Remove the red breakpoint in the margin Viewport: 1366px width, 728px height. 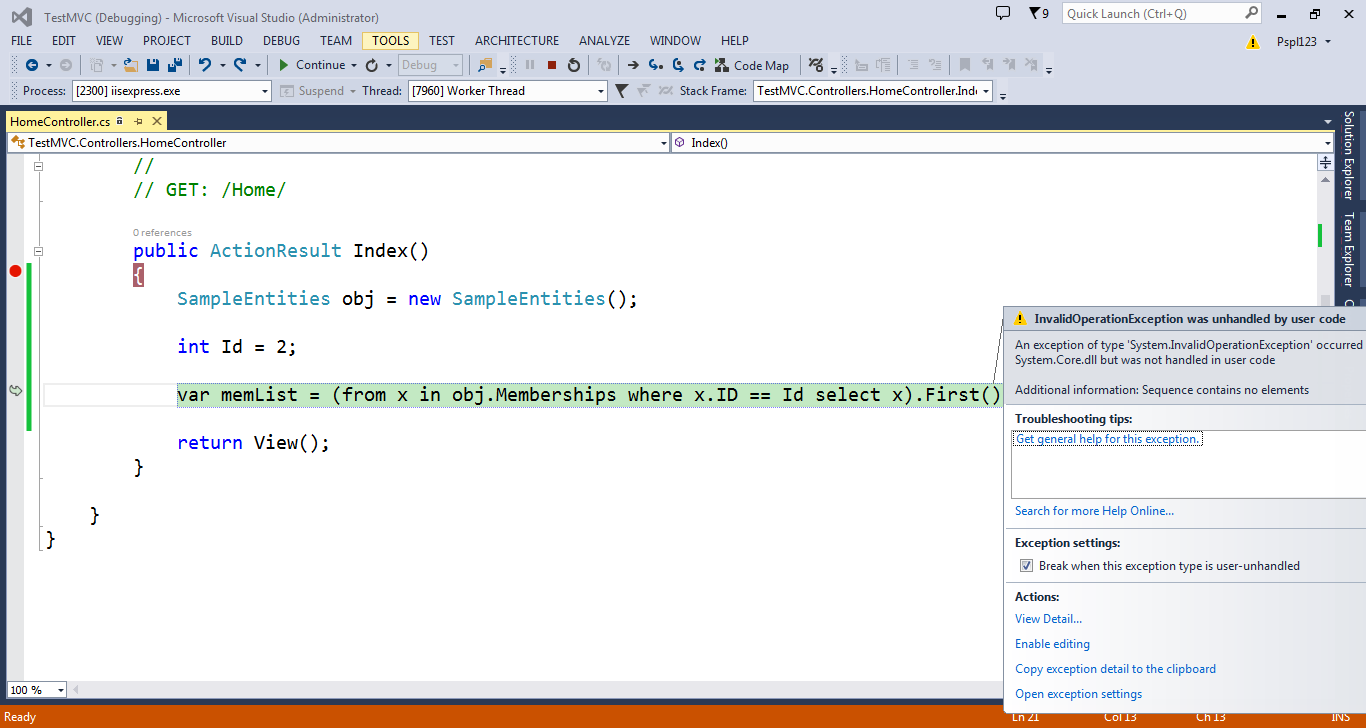14,270
